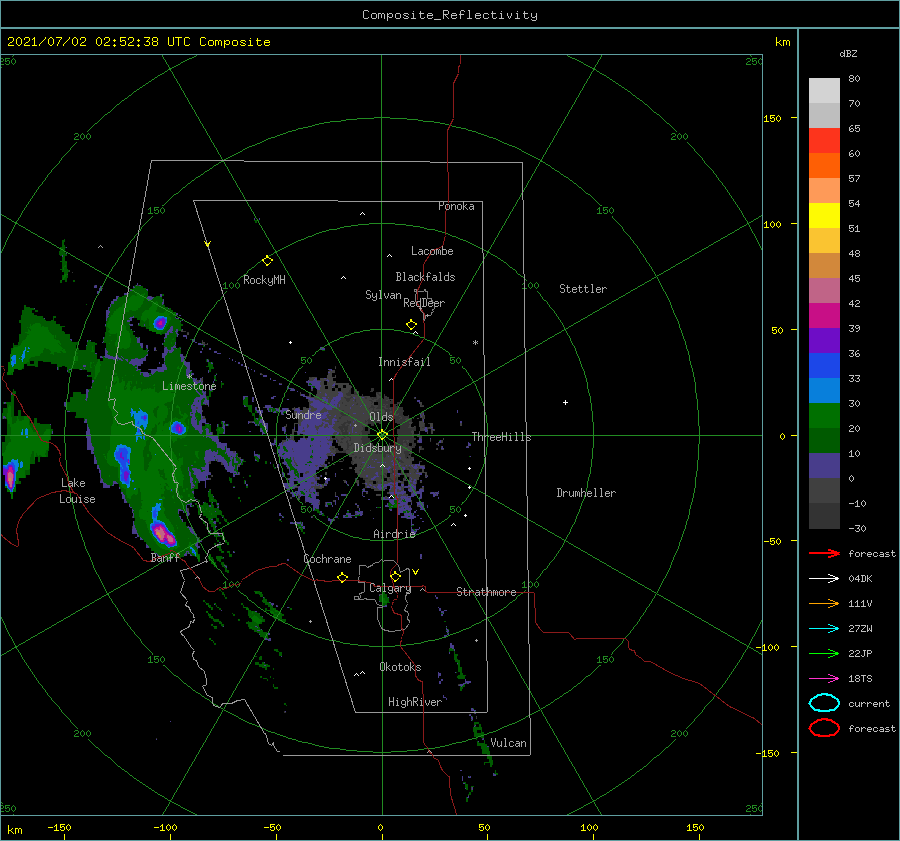Select the white 04DK arrow icon
This screenshot has width=900, height=841.
(x=824, y=579)
